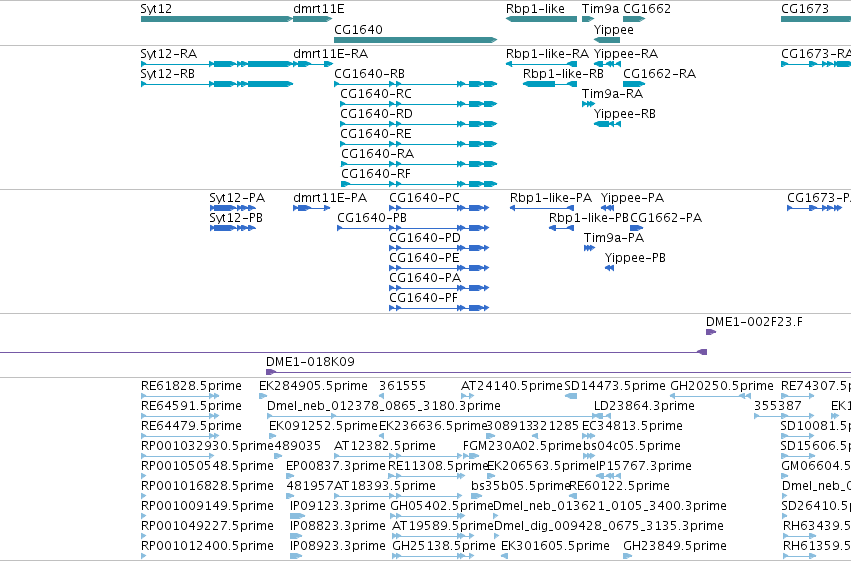Click the CG1662-PA feature

[x=637, y=228]
